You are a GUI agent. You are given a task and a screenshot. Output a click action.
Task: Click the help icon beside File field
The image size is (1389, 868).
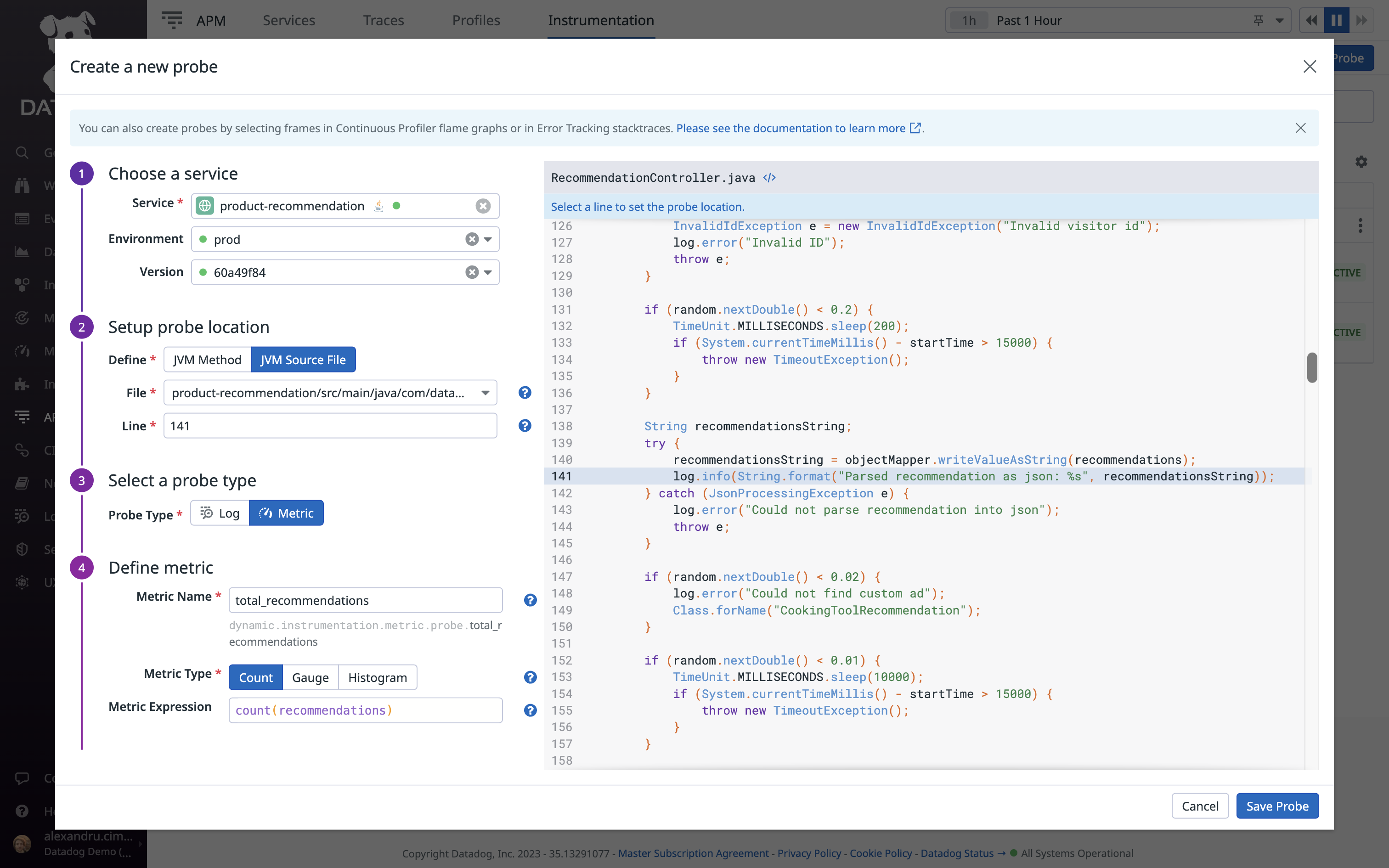(x=525, y=393)
